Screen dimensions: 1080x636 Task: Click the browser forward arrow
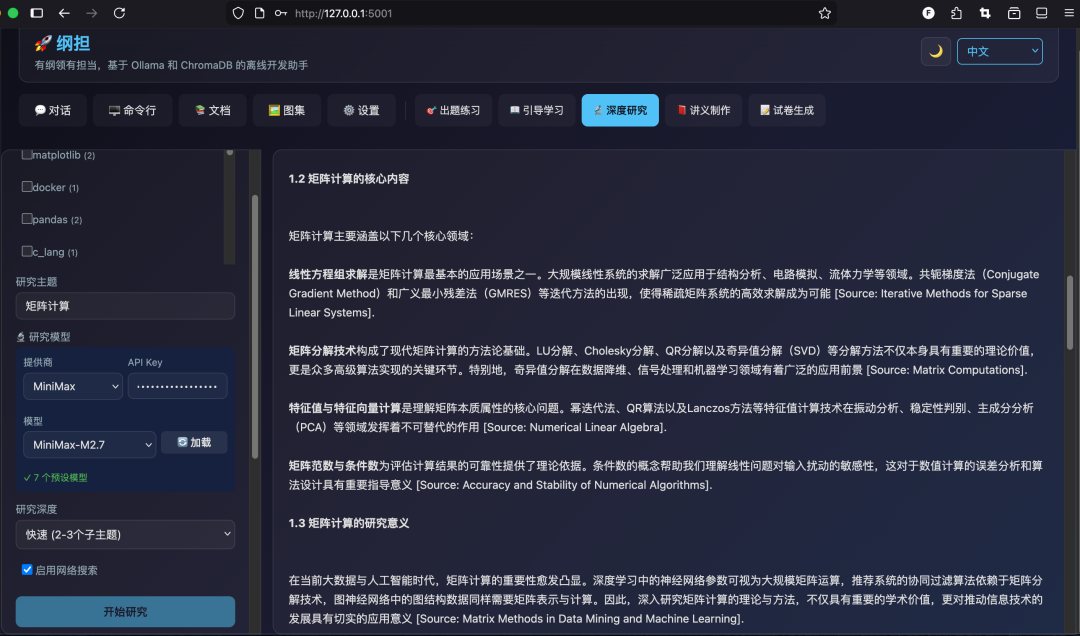[92, 13]
